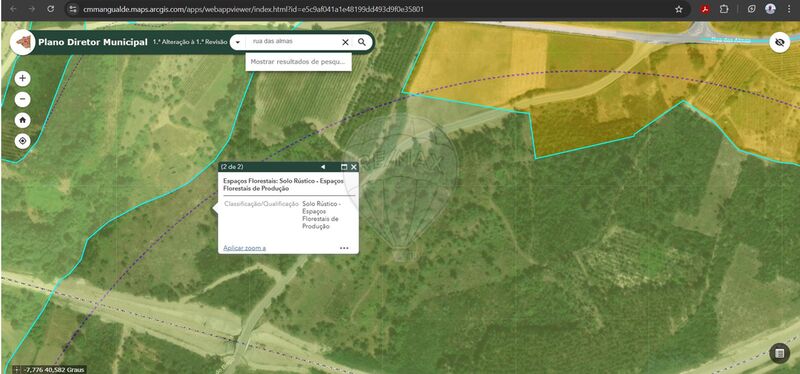Clear the search text with X icon
Viewport: 800px width, 374px height.
point(345,42)
